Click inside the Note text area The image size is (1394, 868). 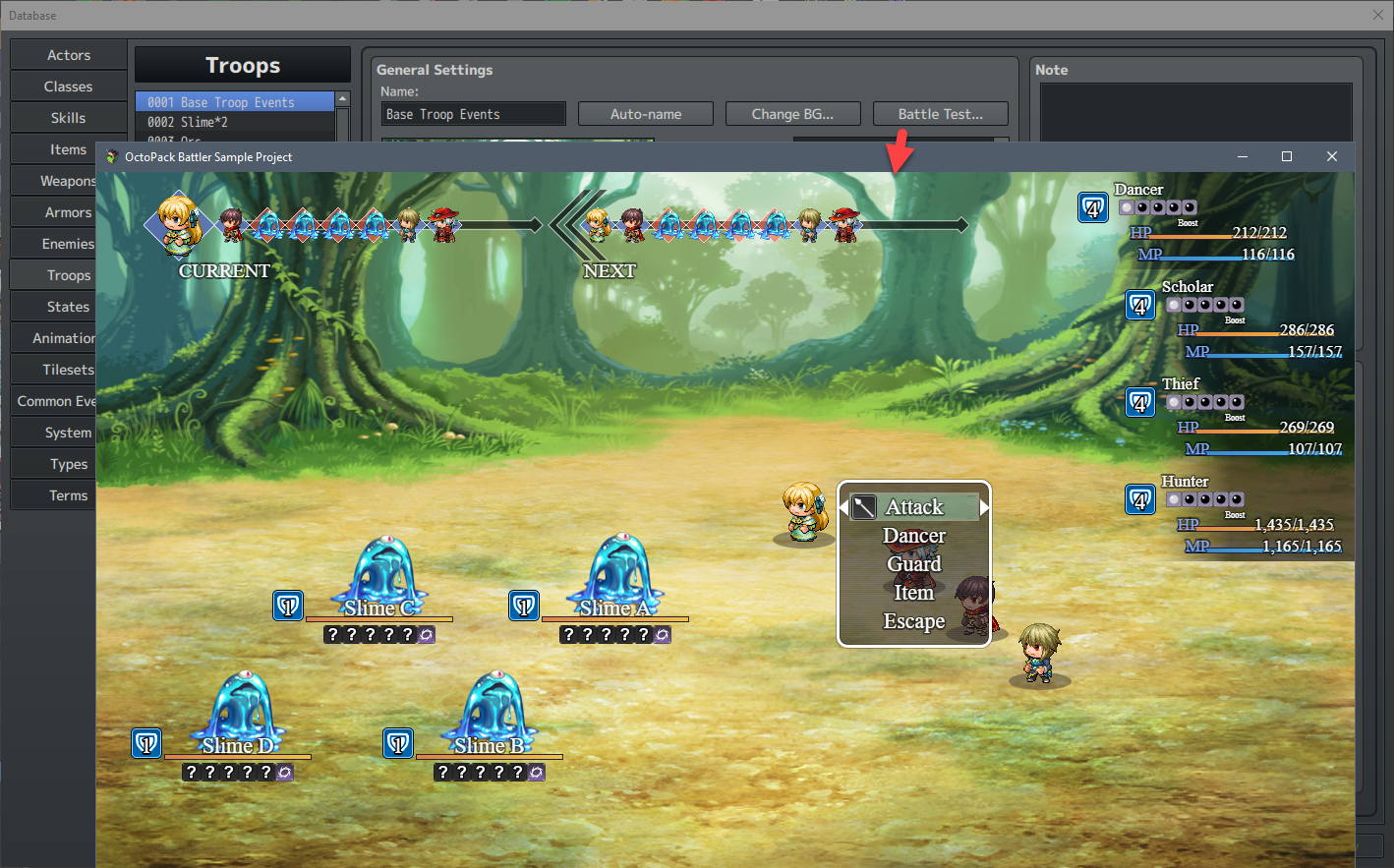point(1195,112)
